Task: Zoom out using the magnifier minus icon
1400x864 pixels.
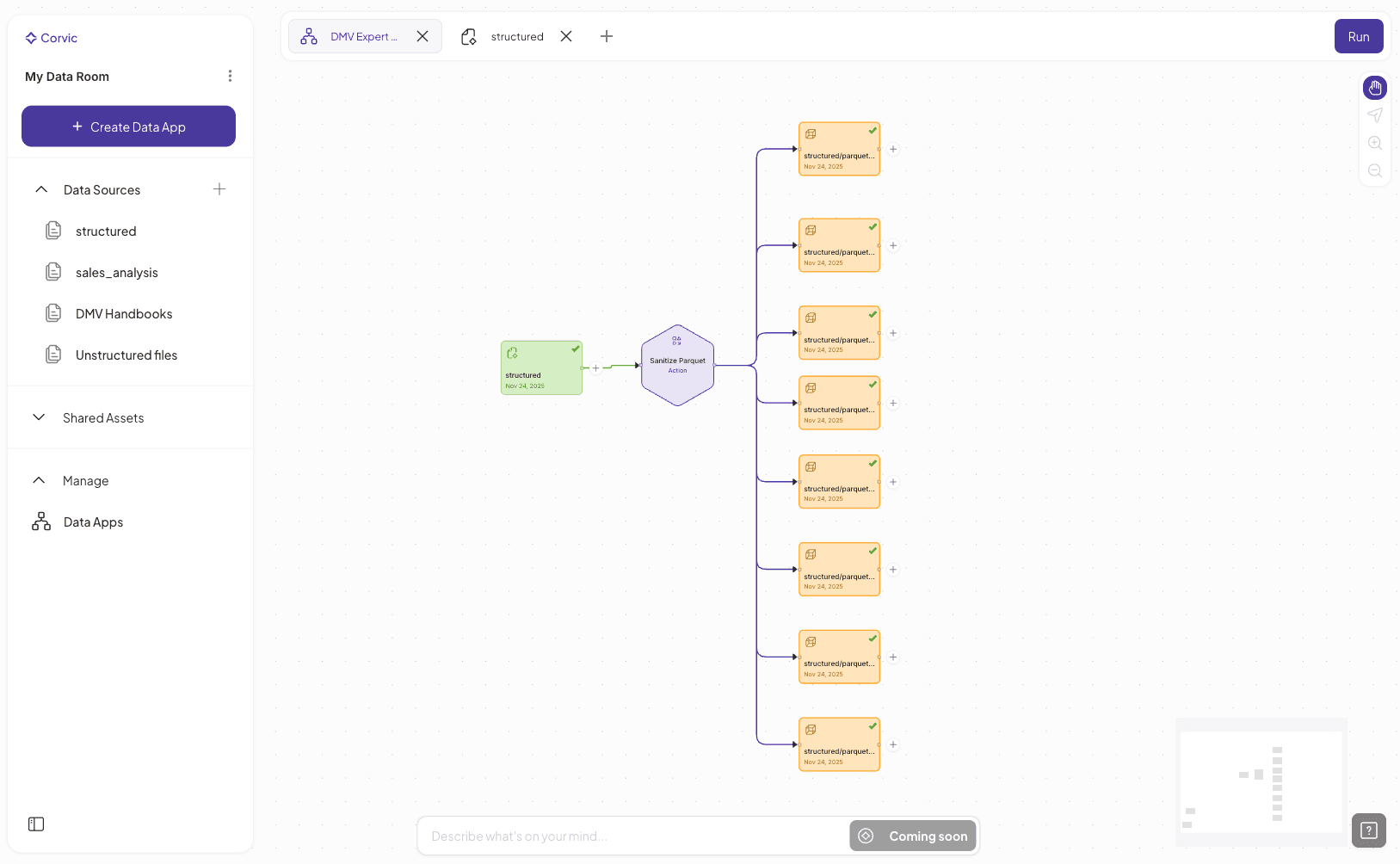Action: coord(1374,170)
